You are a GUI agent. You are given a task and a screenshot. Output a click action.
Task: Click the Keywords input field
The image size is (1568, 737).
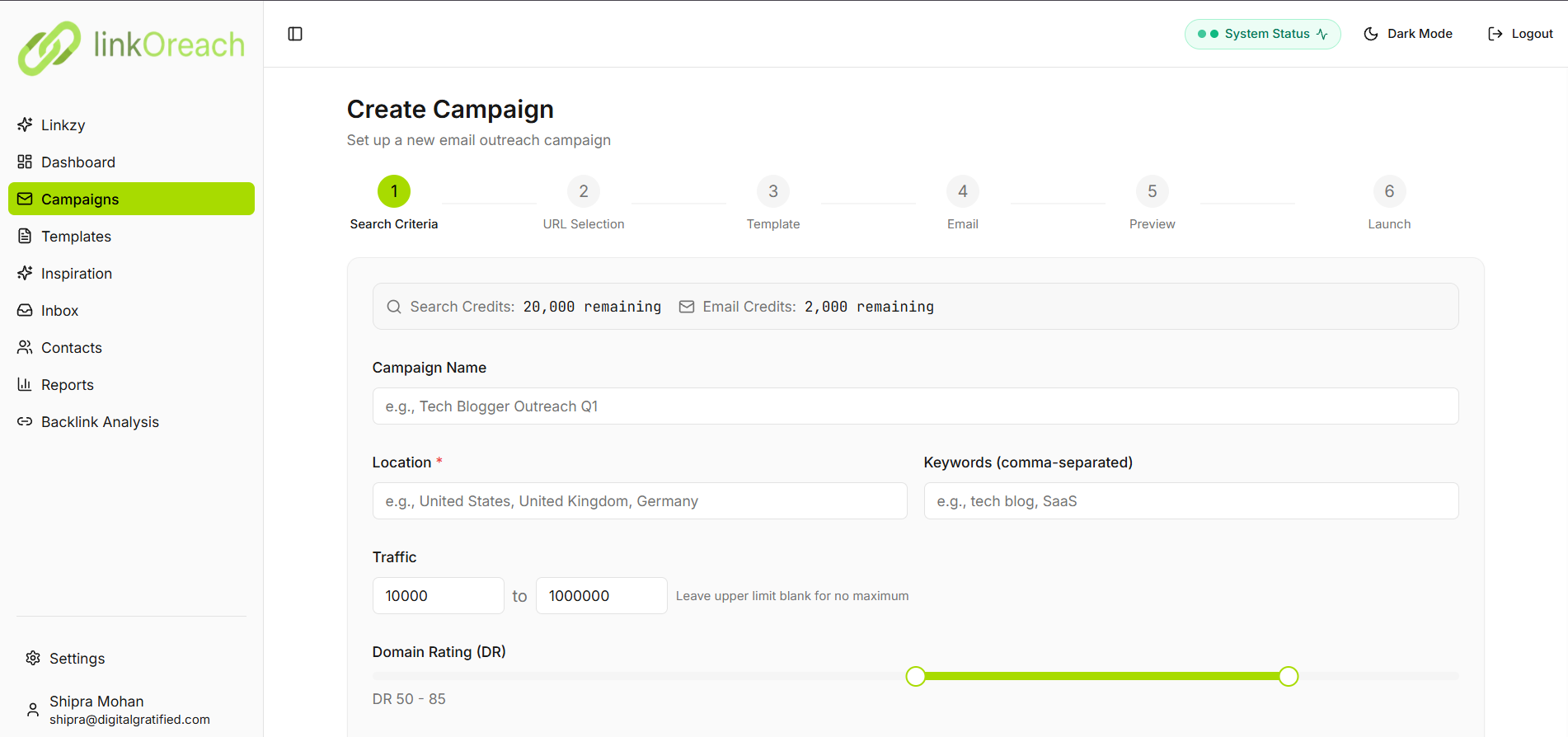click(1191, 501)
